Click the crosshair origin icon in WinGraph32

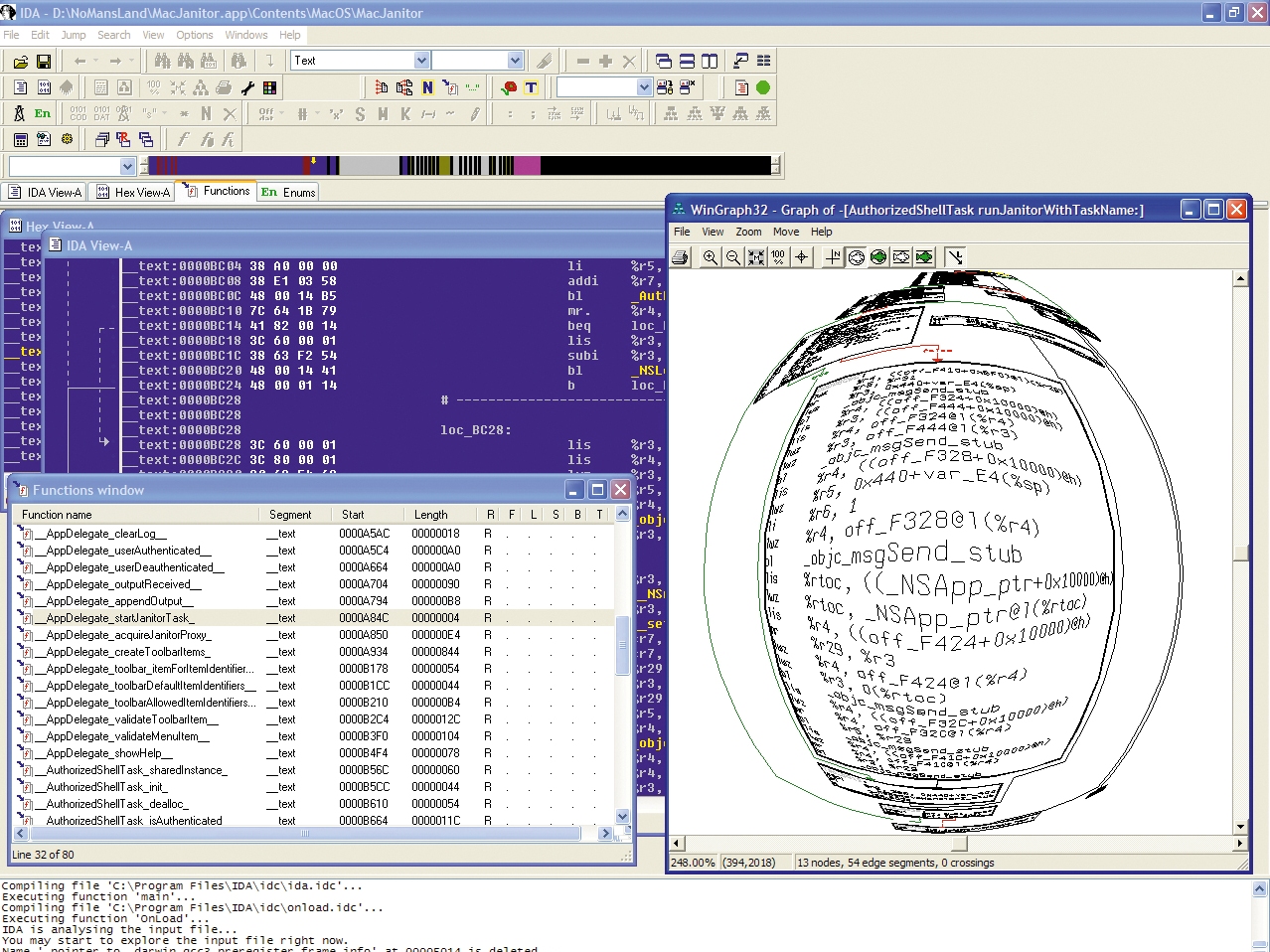[x=802, y=257]
